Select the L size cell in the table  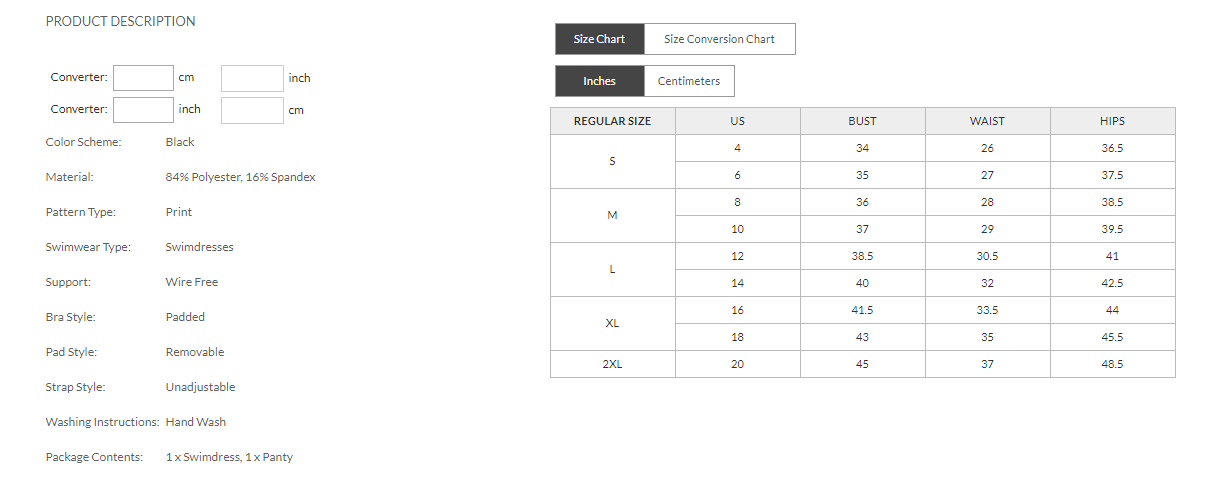click(x=612, y=270)
